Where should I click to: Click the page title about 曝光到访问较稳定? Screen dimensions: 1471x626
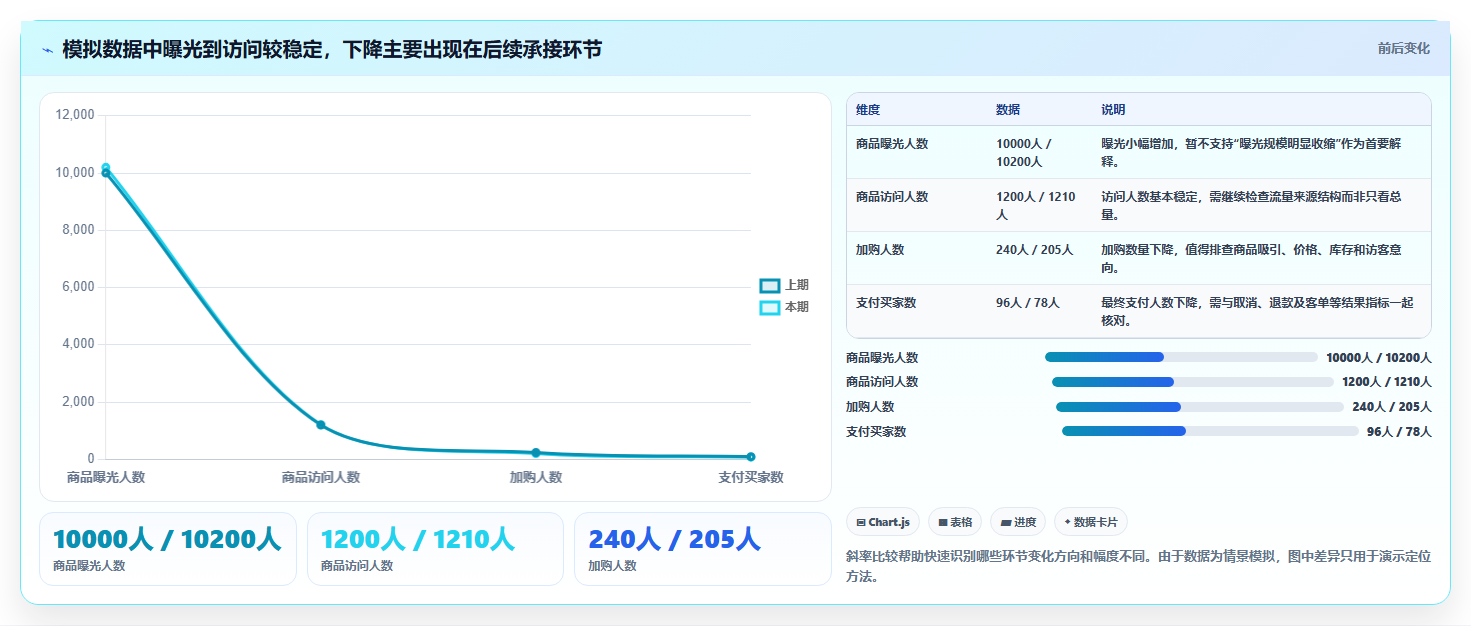332,49
